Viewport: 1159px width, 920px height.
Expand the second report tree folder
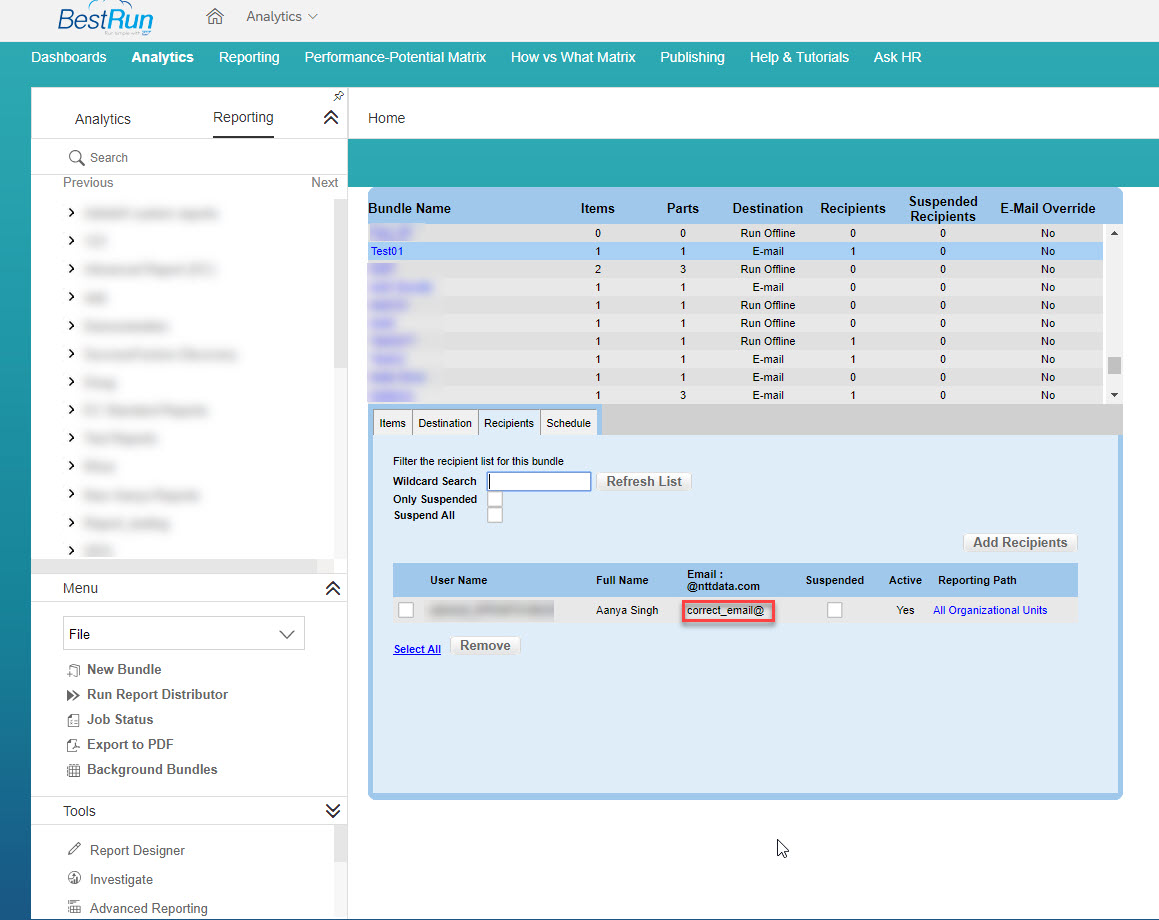click(x=71, y=241)
